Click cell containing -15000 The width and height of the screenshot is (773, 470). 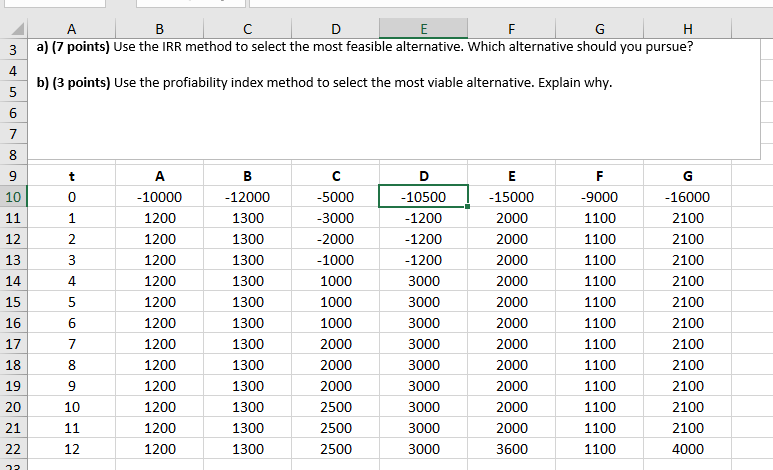(x=512, y=197)
